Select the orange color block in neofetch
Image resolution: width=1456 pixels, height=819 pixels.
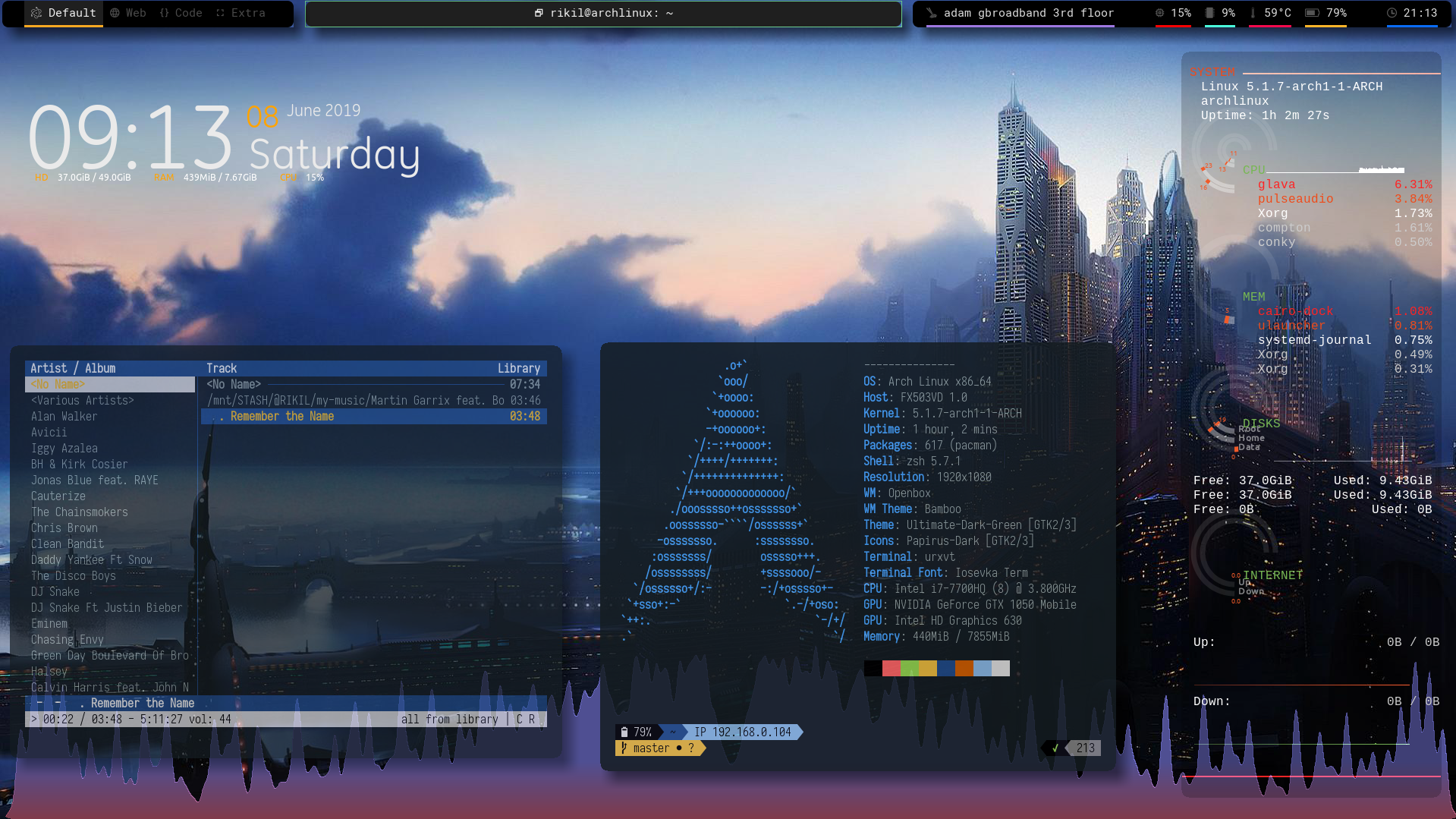(x=964, y=668)
